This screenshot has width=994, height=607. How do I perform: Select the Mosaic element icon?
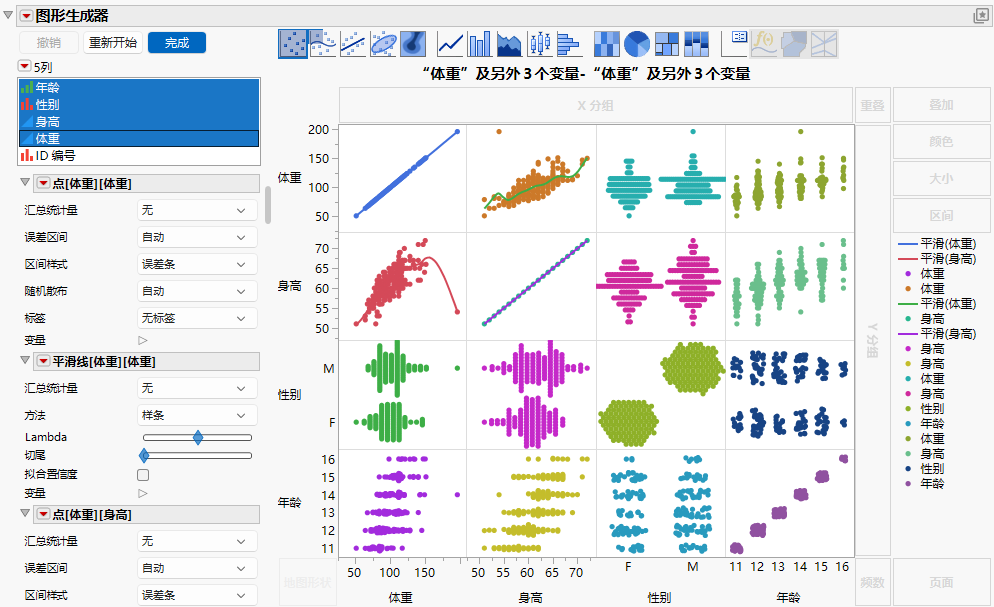[x=697, y=44]
